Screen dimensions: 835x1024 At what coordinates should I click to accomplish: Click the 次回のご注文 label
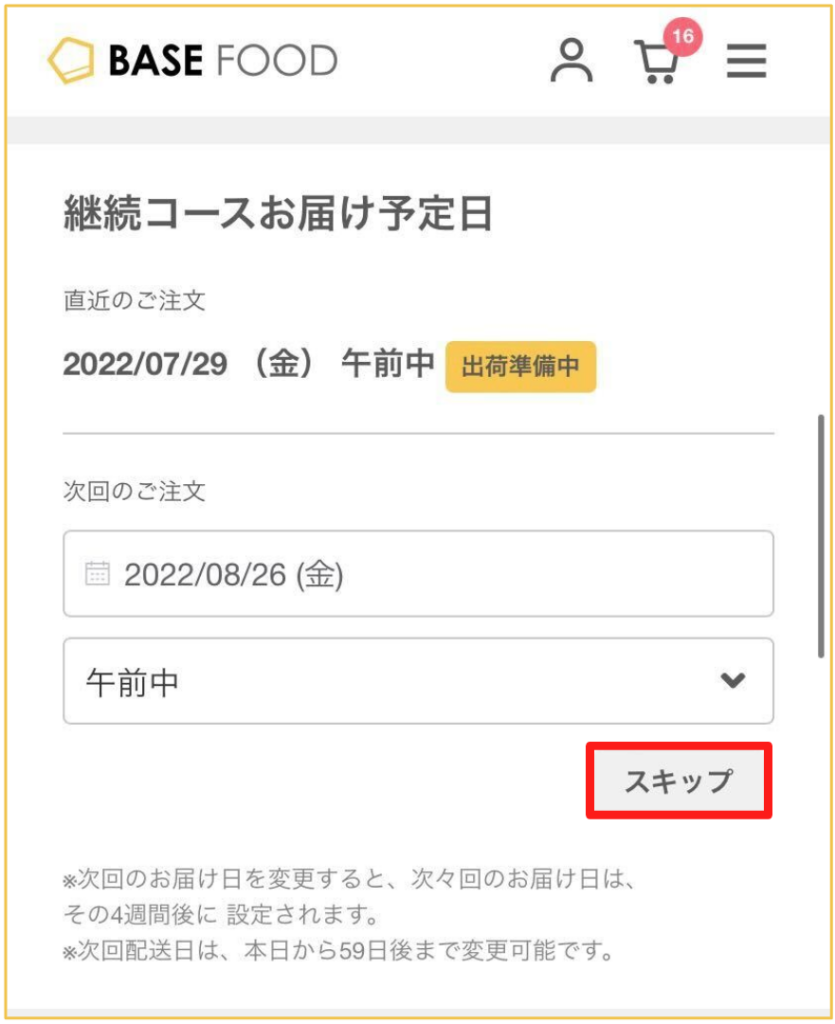134,491
